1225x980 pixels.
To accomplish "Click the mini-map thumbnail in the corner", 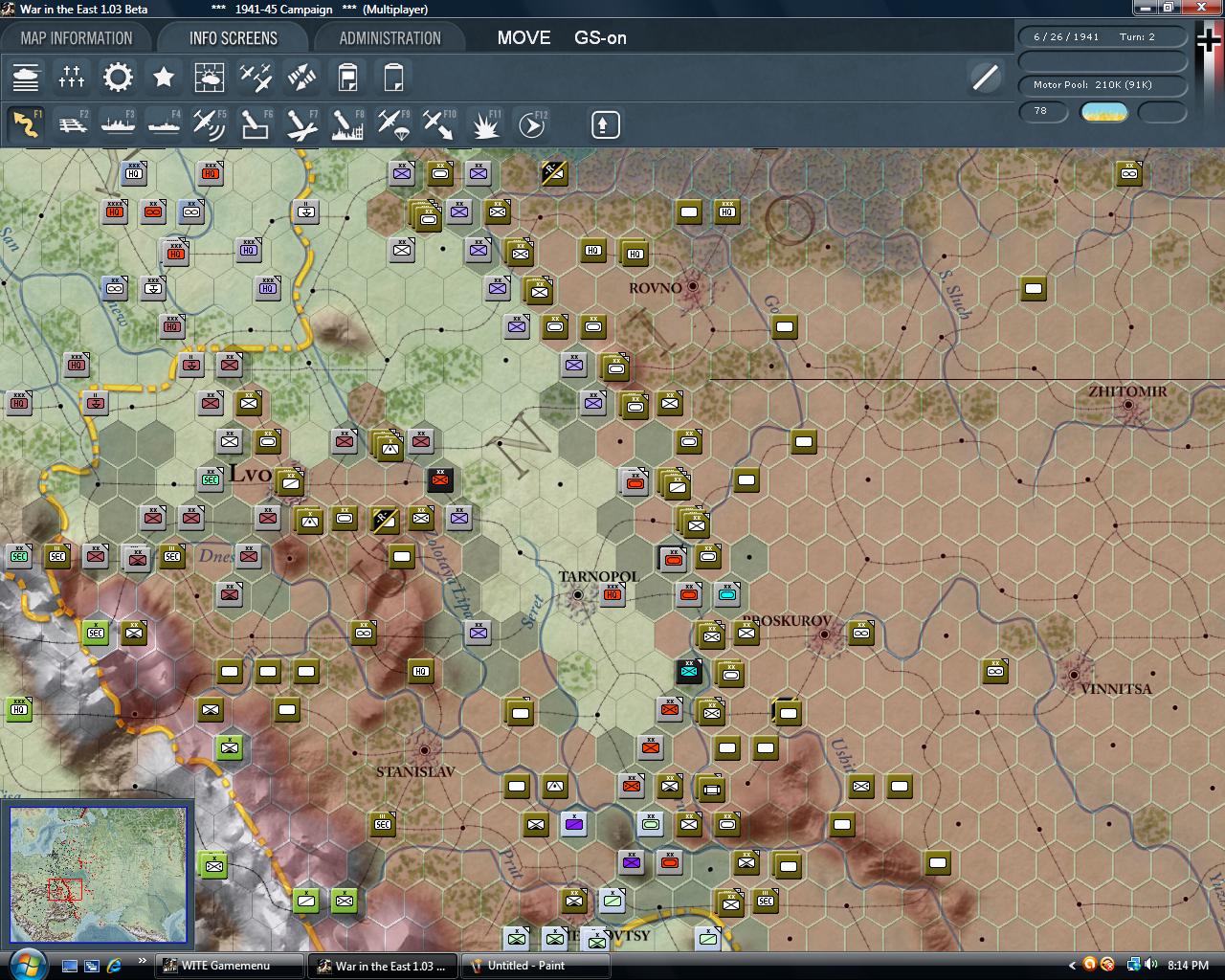I will coord(98,873).
